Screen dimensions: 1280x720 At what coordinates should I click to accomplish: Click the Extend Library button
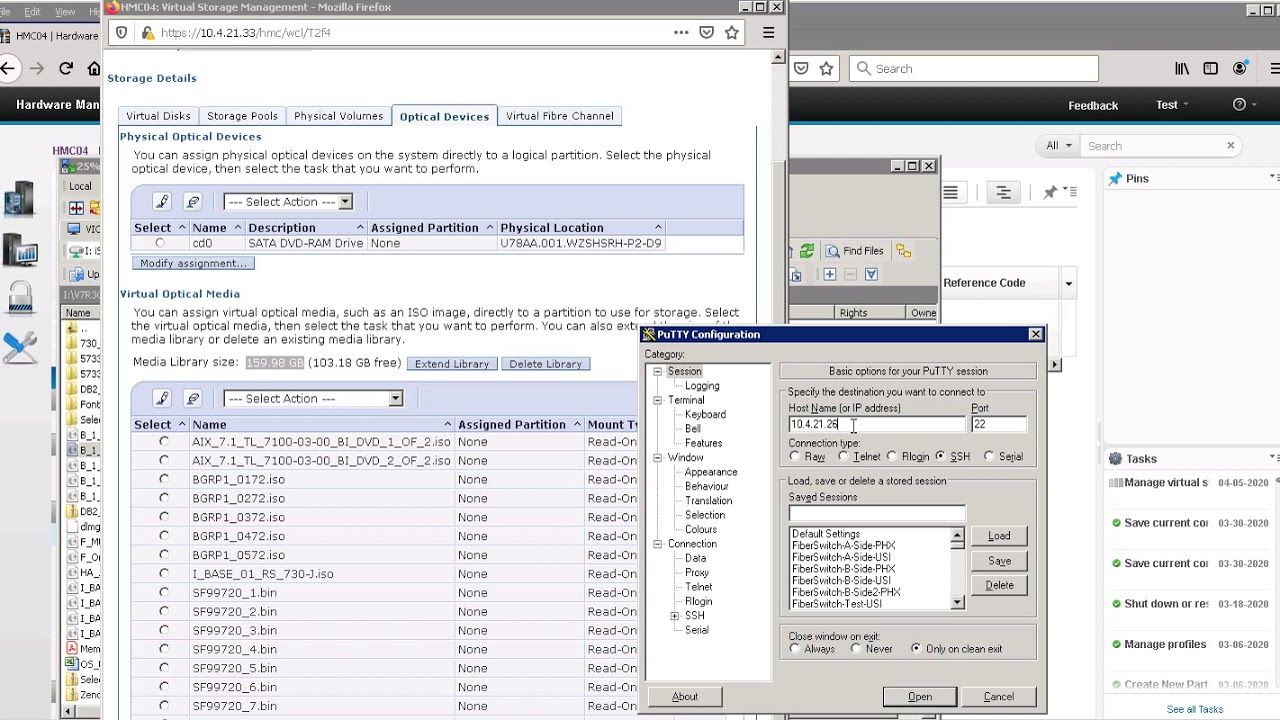pos(452,364)
